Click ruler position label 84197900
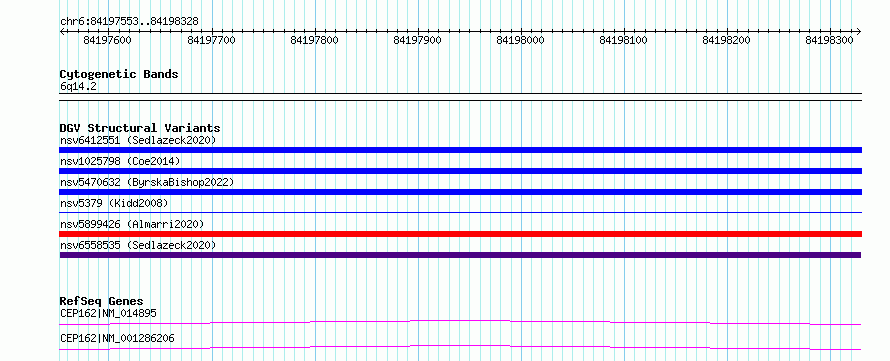This screenshot has width=890, height=361. 417,40
